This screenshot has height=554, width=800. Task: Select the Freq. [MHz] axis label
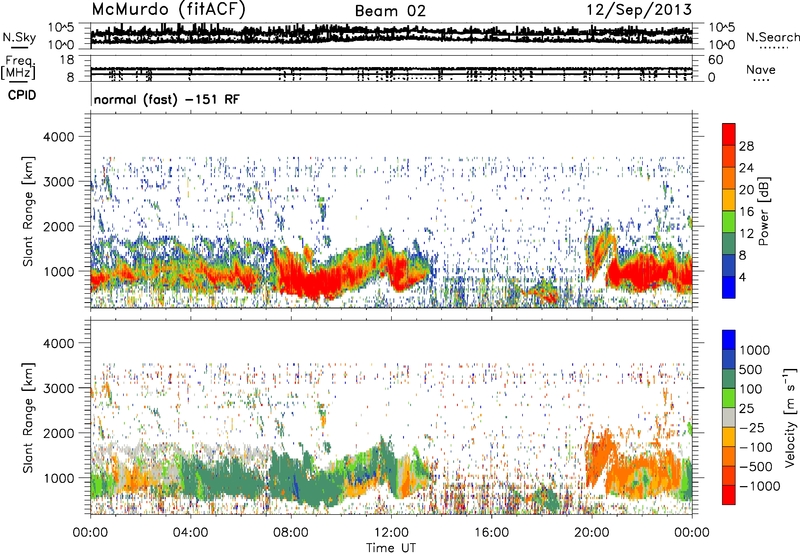coord(19,68)
